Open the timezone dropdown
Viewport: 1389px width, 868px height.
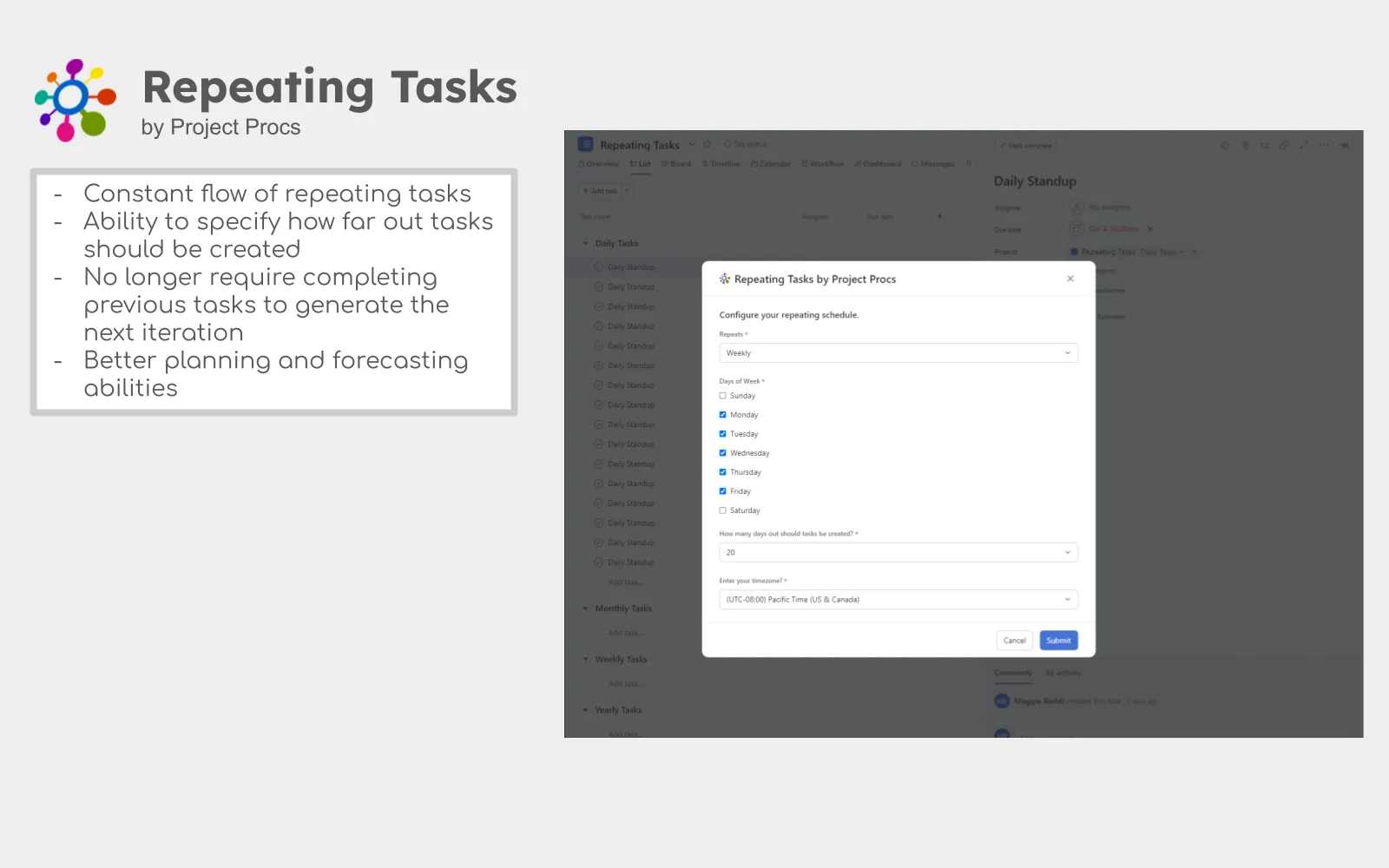(x=898, y=600)
